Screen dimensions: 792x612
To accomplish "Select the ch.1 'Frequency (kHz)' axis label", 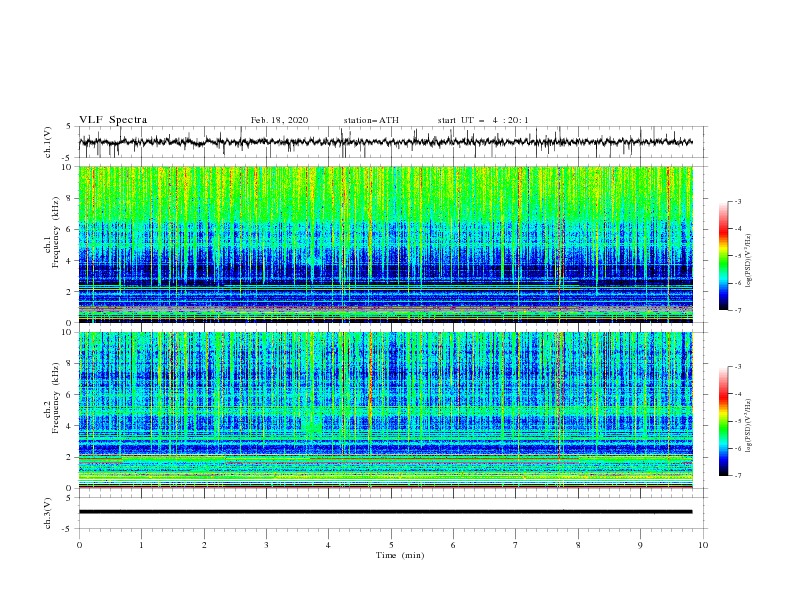I will [x=55, y=230].
